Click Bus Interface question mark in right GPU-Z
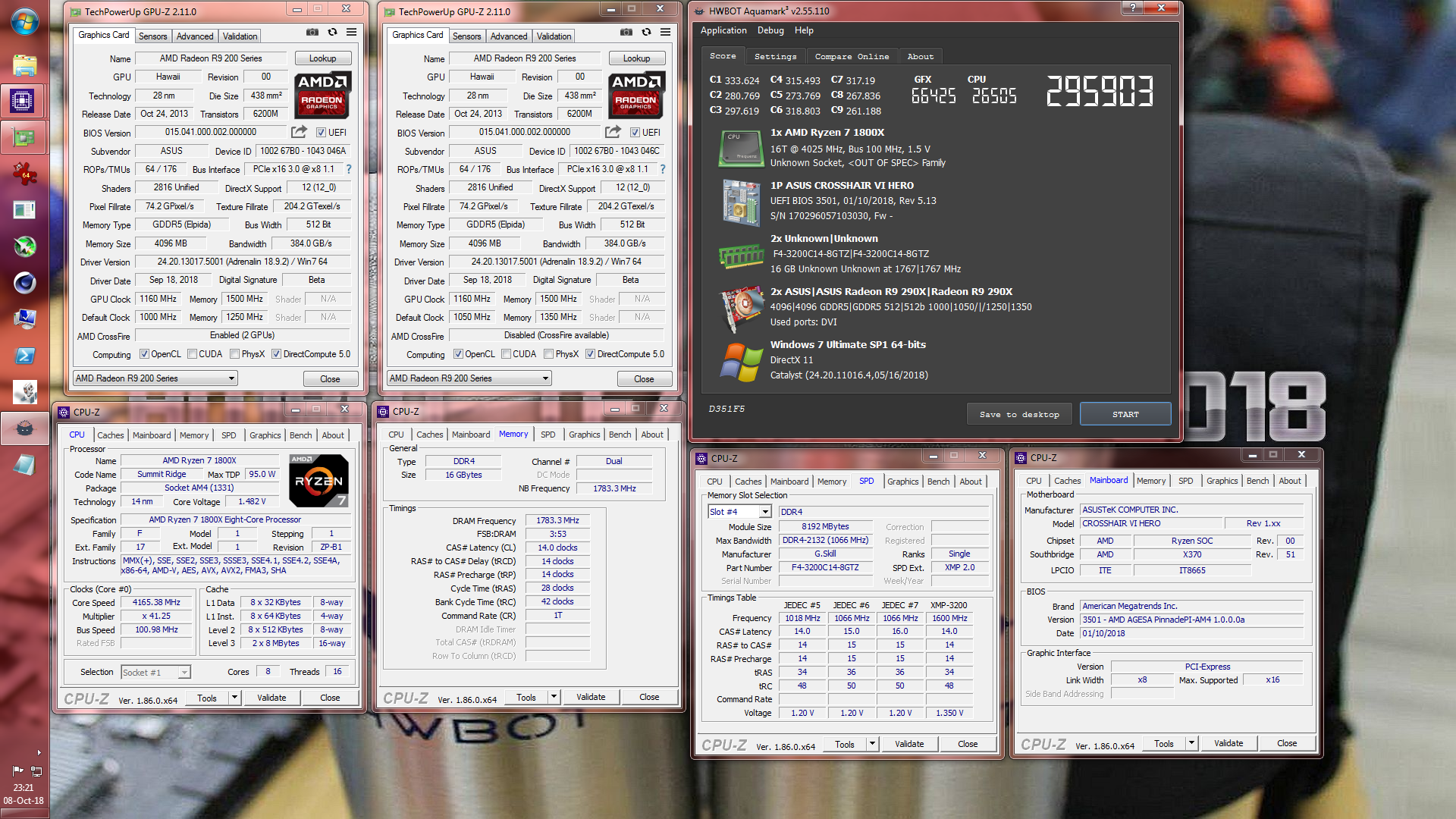Screen dimensions: 1456x819 pos(663,169)
